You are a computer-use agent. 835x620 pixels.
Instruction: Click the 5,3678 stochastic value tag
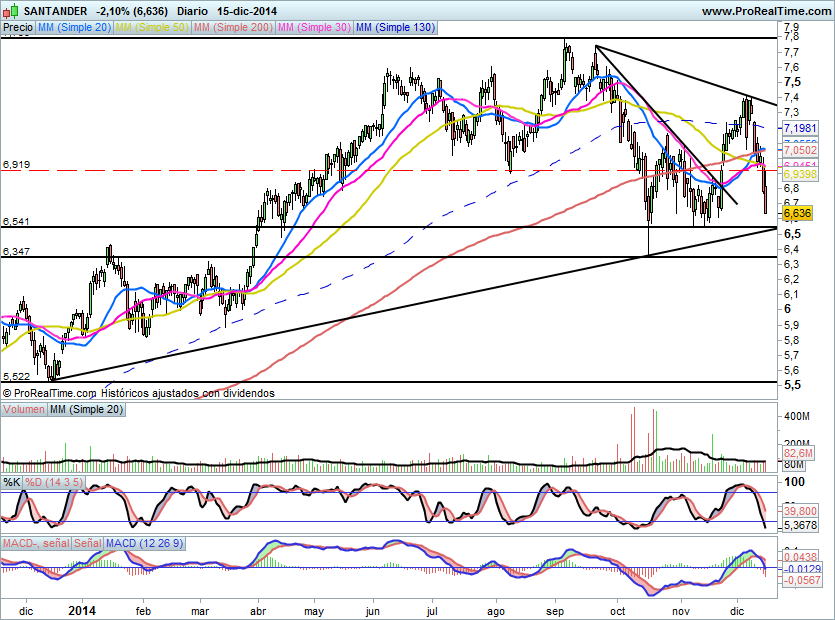[x=799, y=525]
